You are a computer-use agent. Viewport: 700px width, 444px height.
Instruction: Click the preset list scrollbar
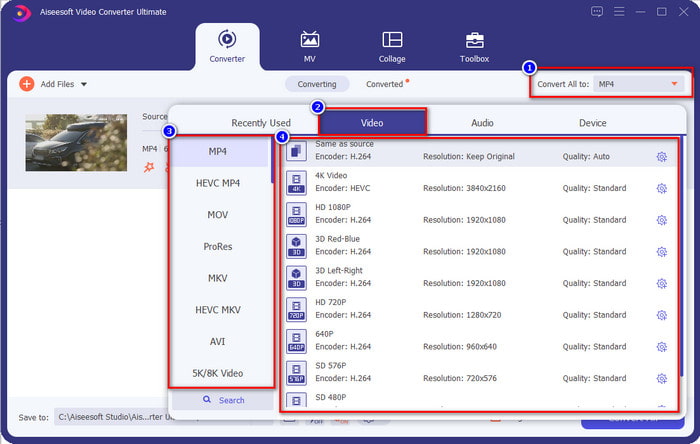point(682,256)
